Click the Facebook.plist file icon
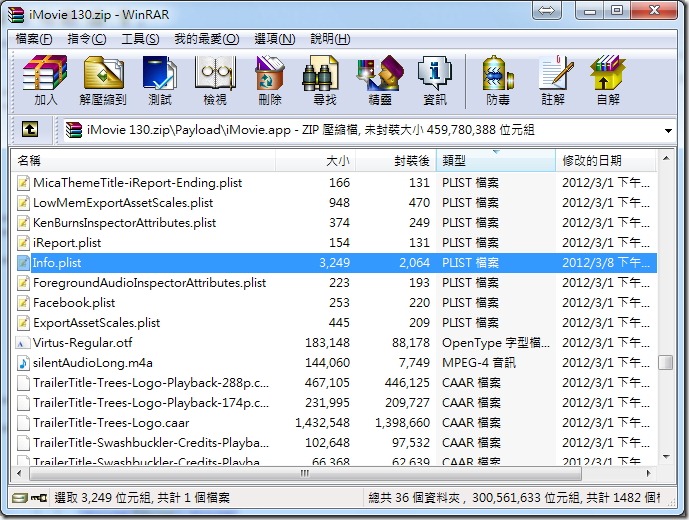Screen dimensions: 689x520 point(23,303)
